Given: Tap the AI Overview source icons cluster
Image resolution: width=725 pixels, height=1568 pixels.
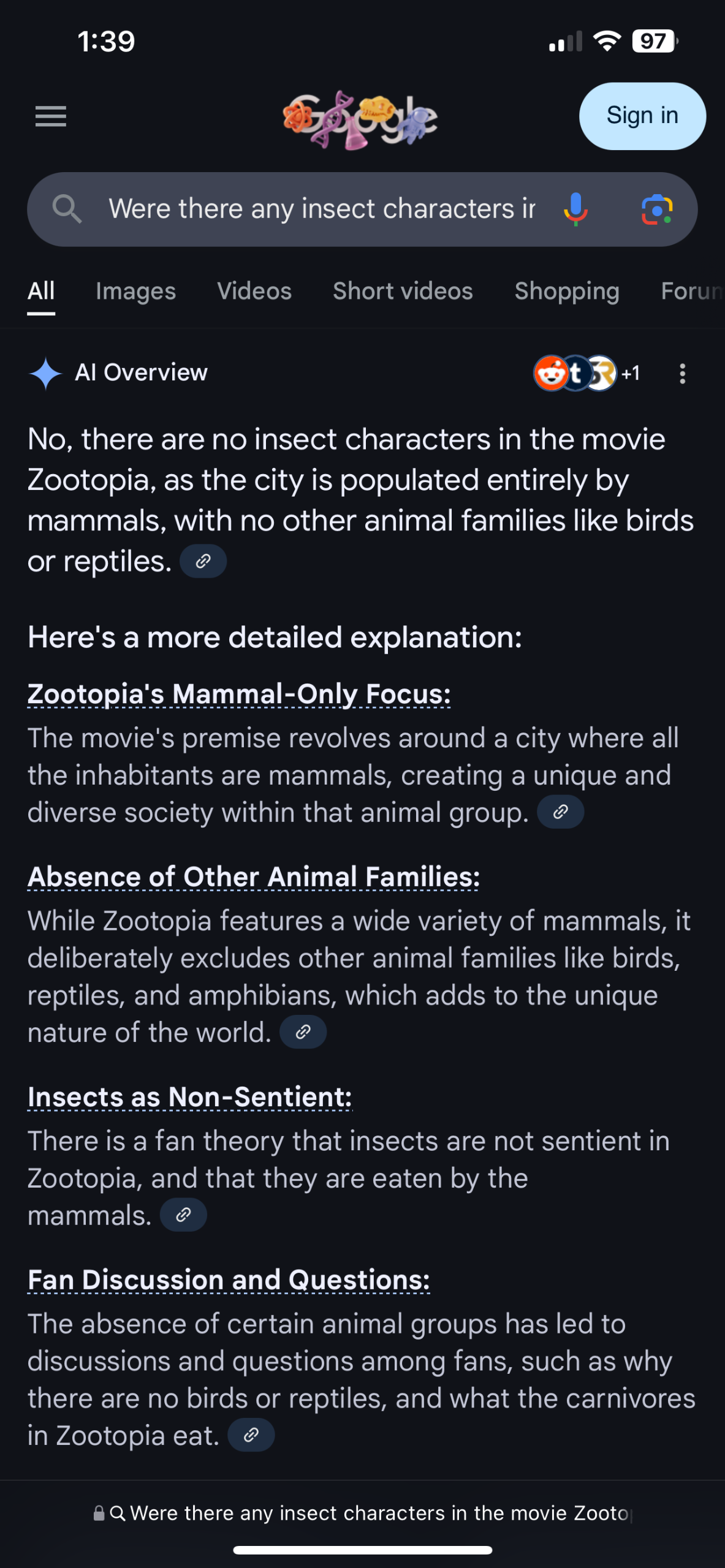Looking at the screenshot, I should pyautogui.click(x=586, y=373).
